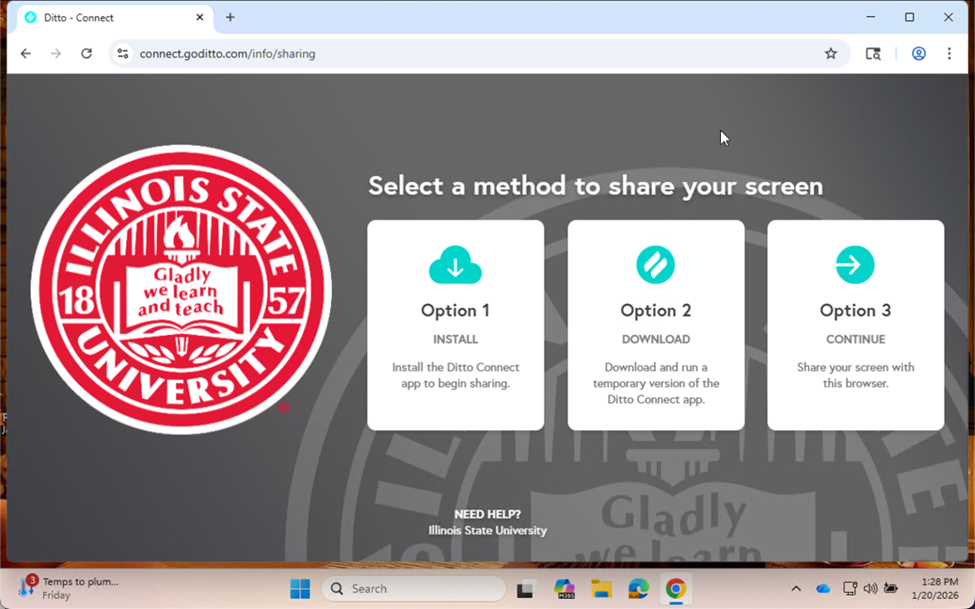
Task: Click the Illinois State University seal logo
Action: 181,289
